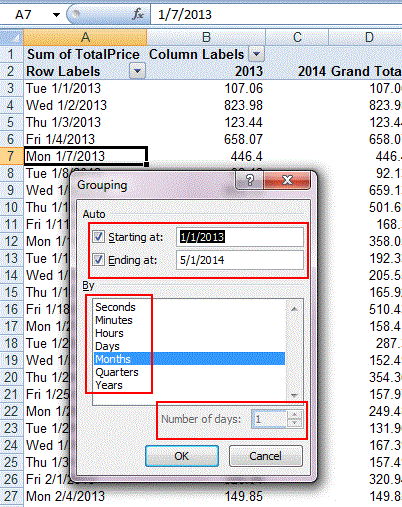
Task: Click cell Thu 1/3/2013
Action: (85, 122)
